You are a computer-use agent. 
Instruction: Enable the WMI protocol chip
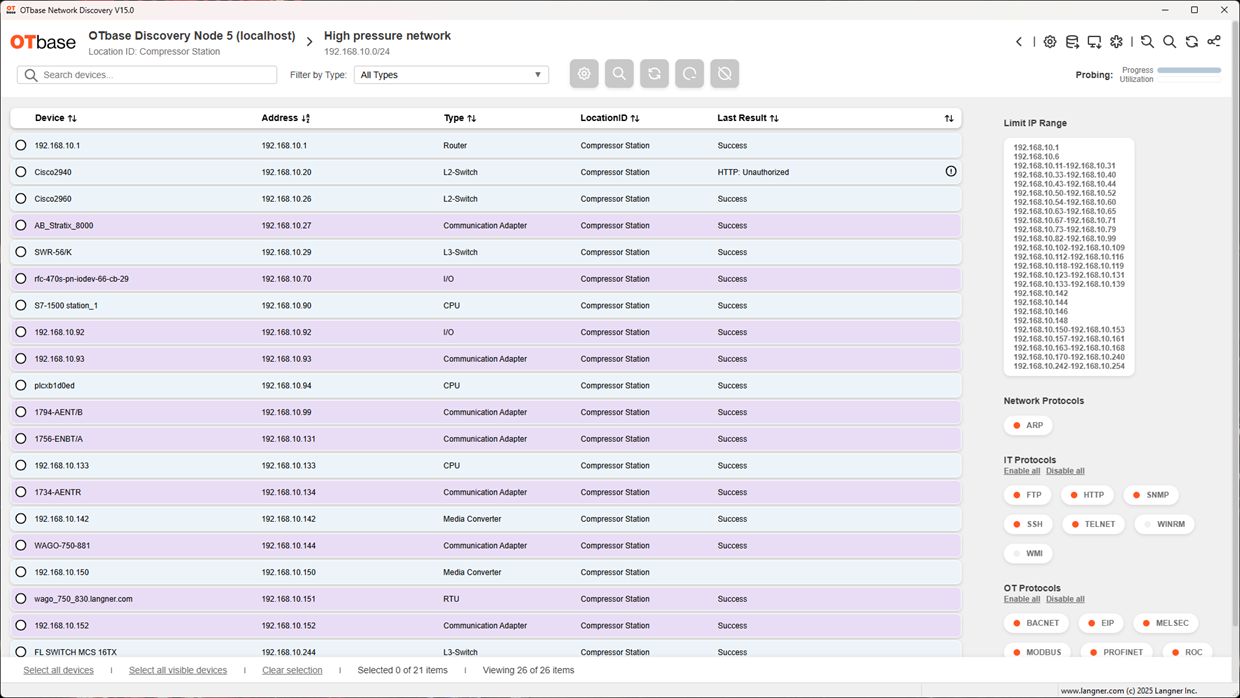point(1028,553)
